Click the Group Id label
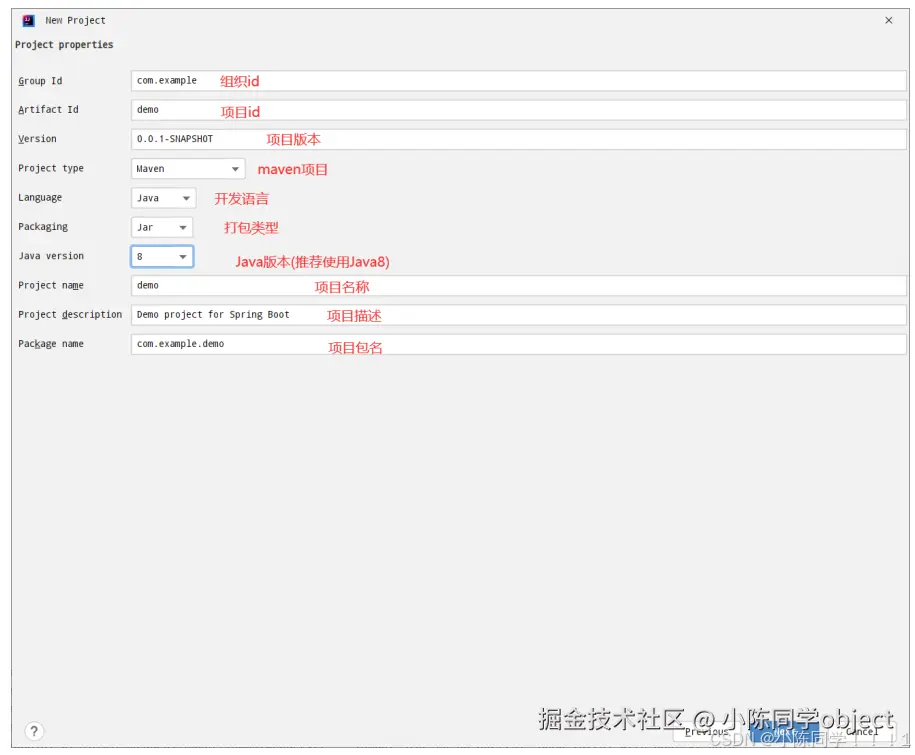The width and height of the screenshot is (915, 755). point(40,81)
